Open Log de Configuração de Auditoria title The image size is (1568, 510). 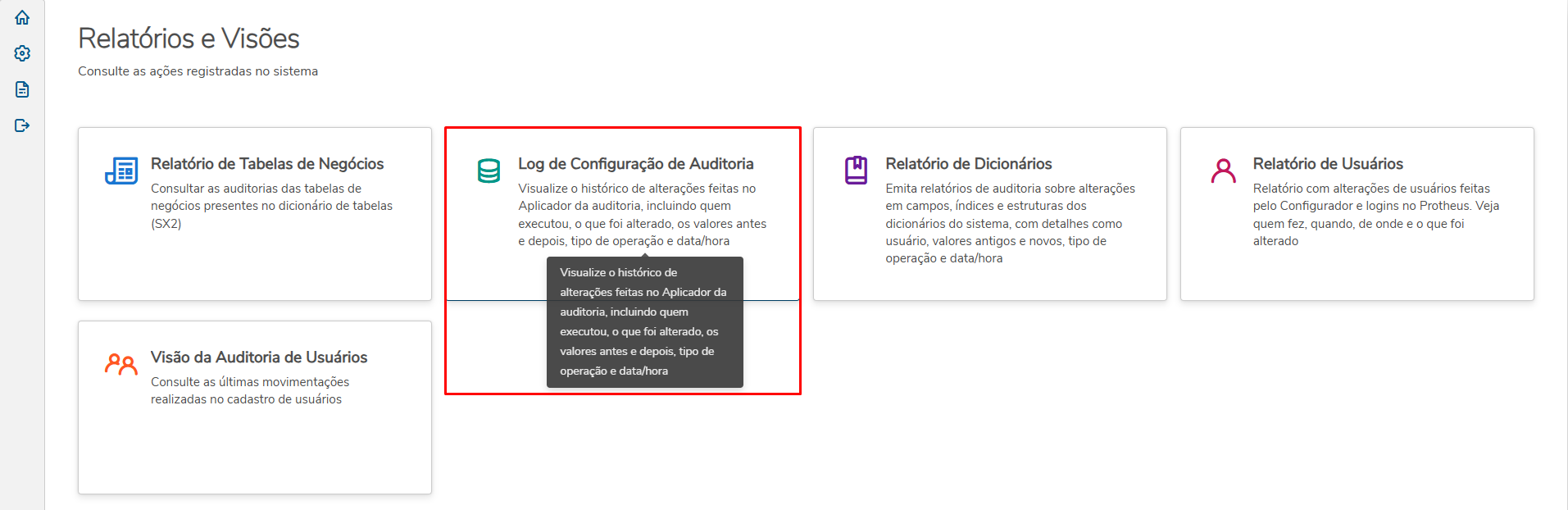pyautogui.click(x=635, y=164)
